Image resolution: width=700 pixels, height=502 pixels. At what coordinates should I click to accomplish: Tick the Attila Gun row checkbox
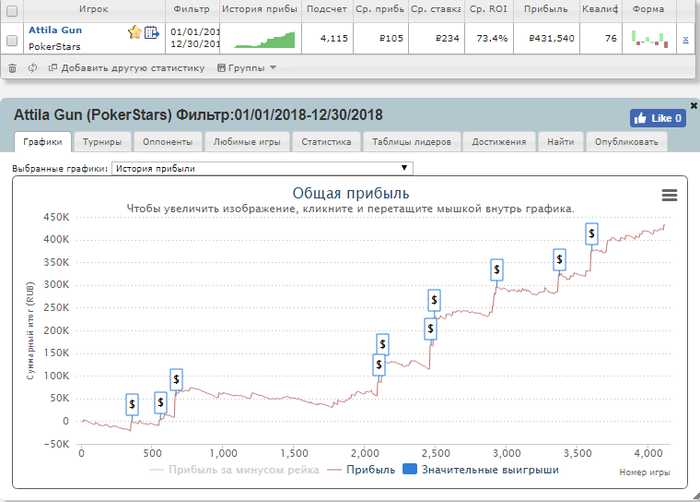point(12,40)
